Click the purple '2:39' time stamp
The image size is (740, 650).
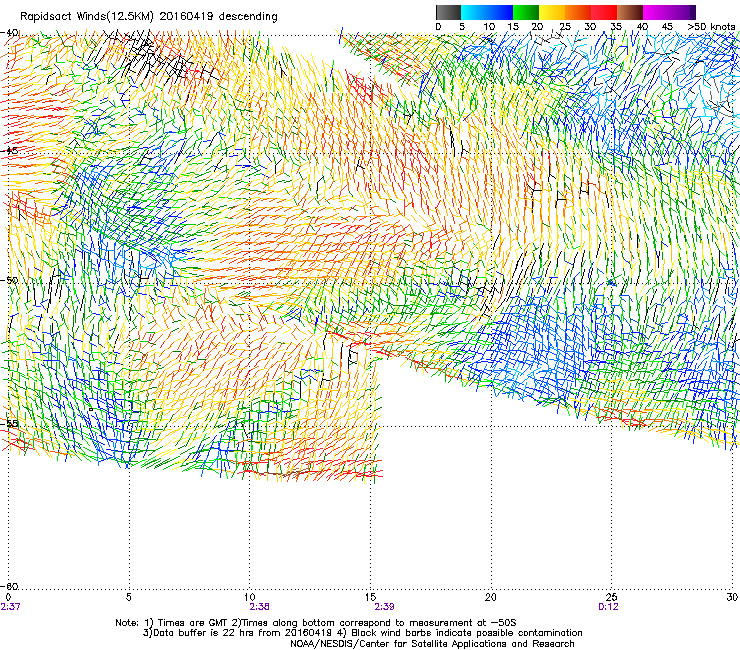pos(385,607)
